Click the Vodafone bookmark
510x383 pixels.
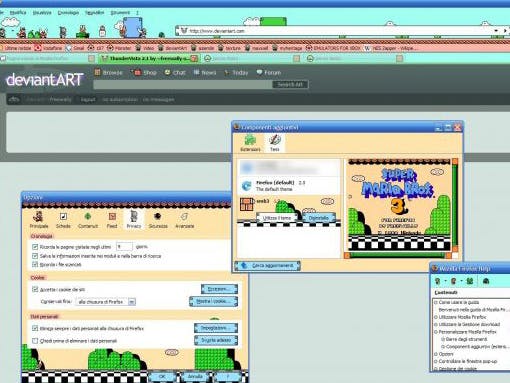pos(48,48)
